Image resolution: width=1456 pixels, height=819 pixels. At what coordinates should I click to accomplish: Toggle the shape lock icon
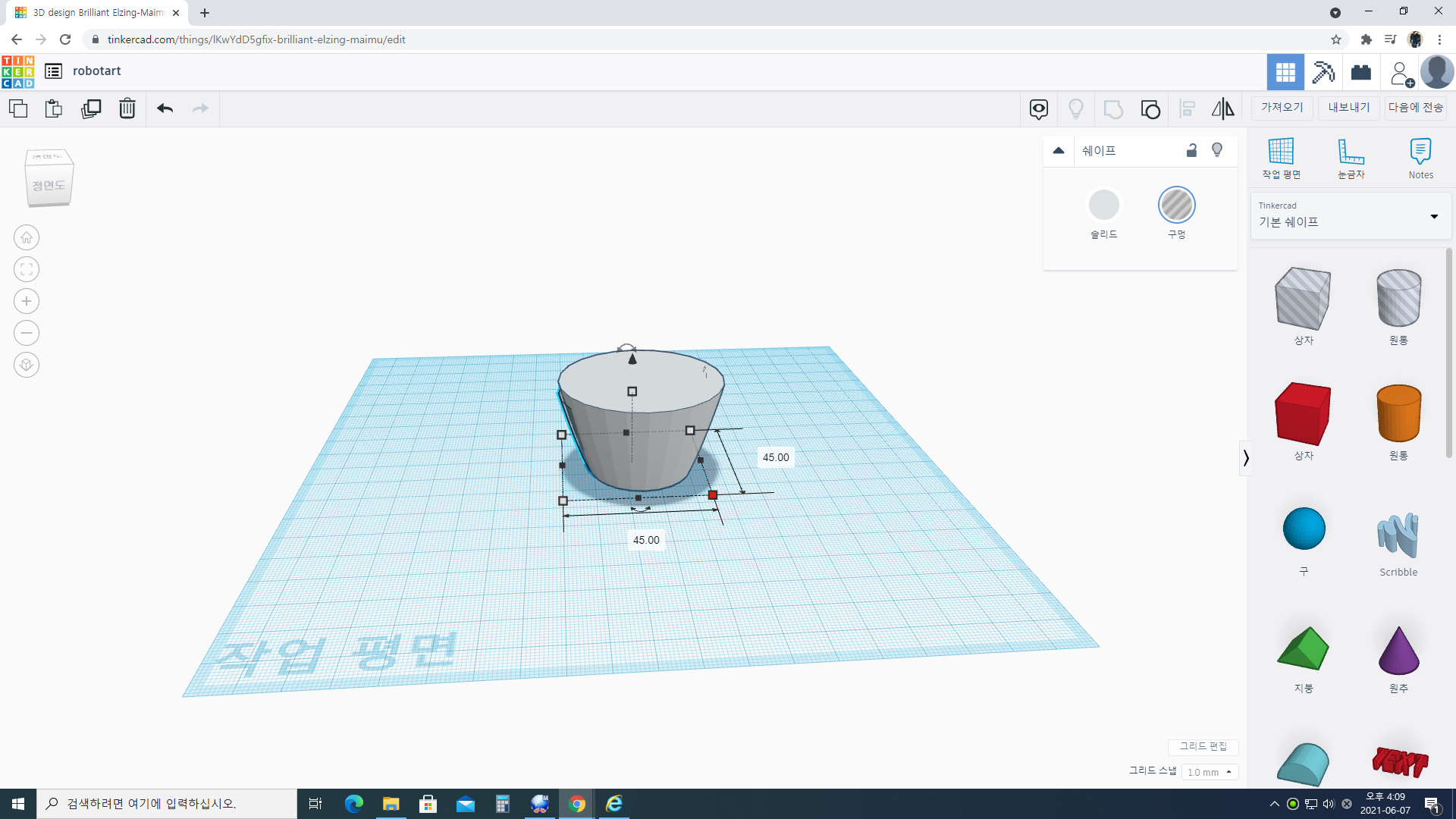point(1191,150)
